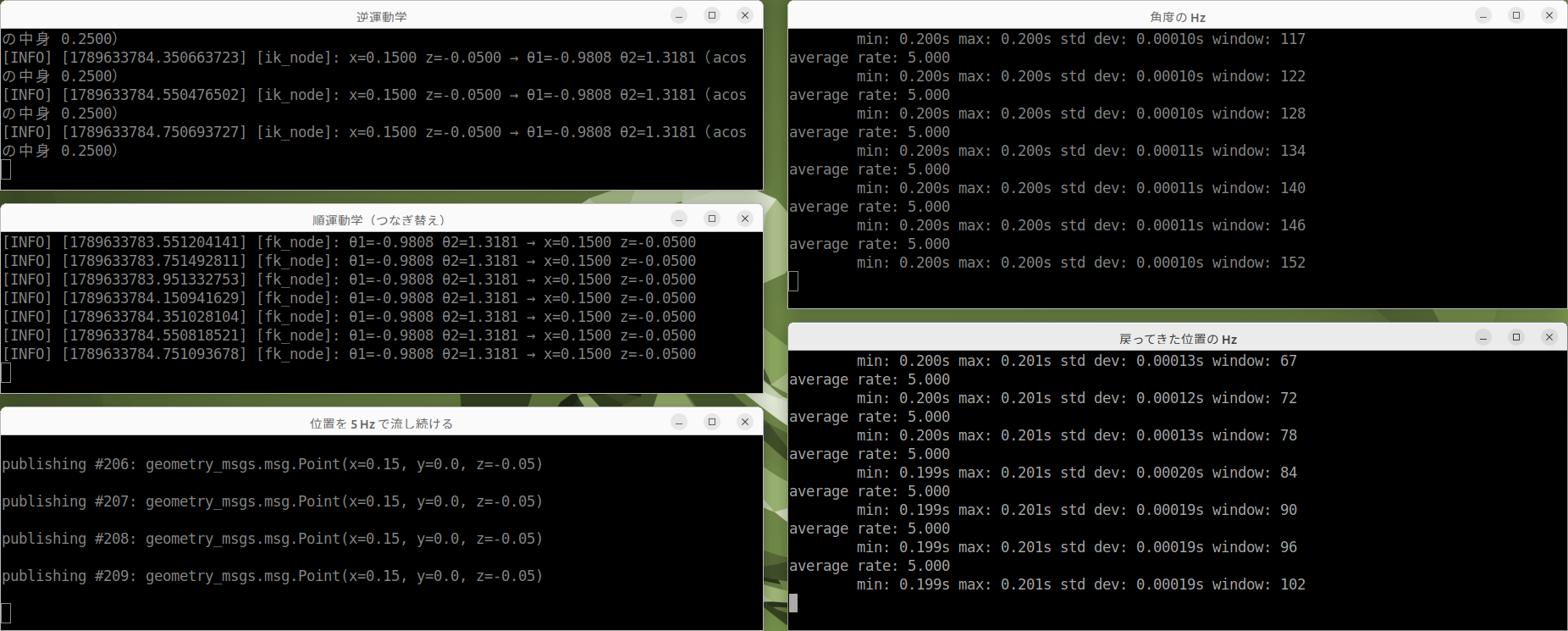Close the 戻ってきた位置の Hz window

coord(1549,337)
